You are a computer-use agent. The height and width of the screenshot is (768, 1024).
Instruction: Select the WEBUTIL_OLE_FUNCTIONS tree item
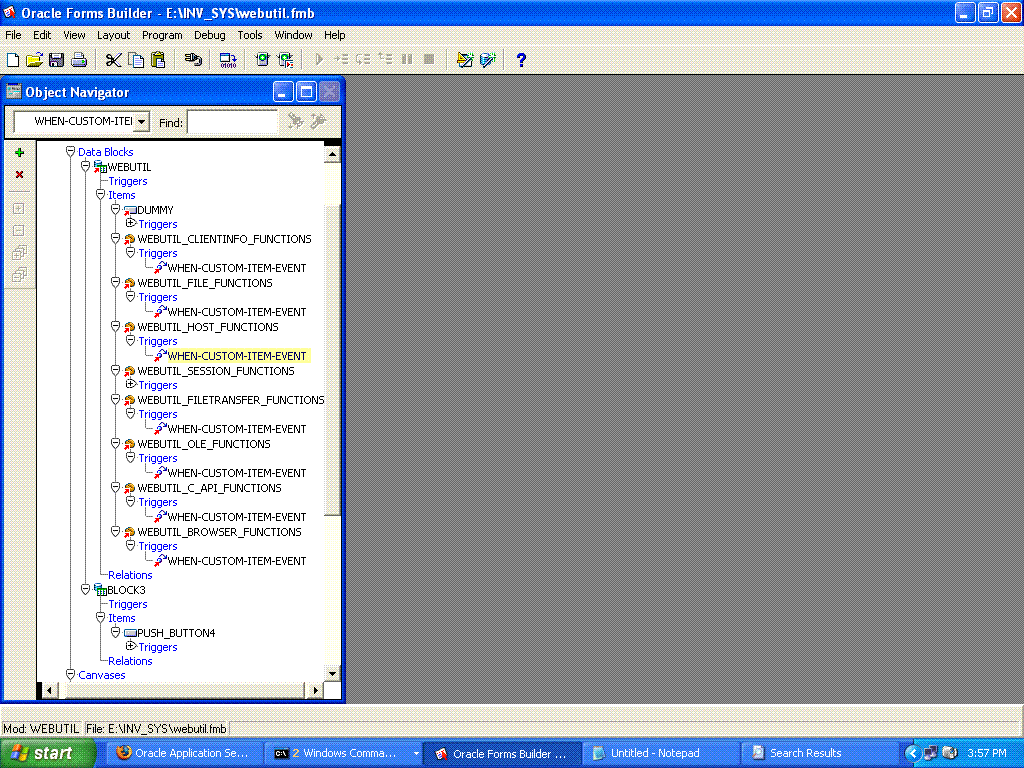203,444
